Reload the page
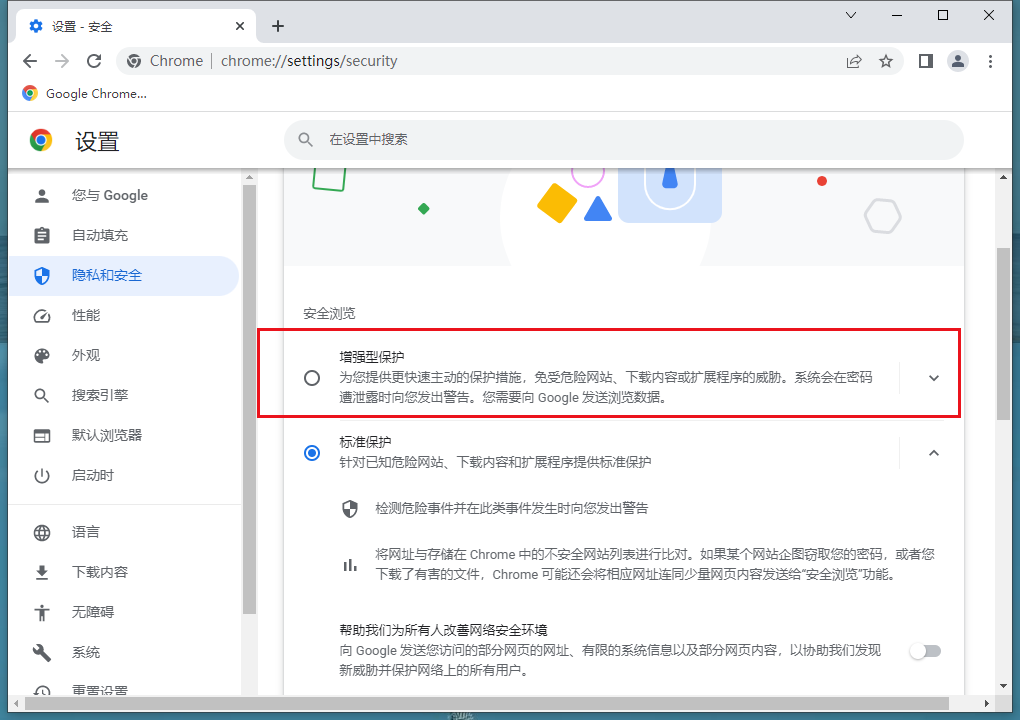 point(94,61)
